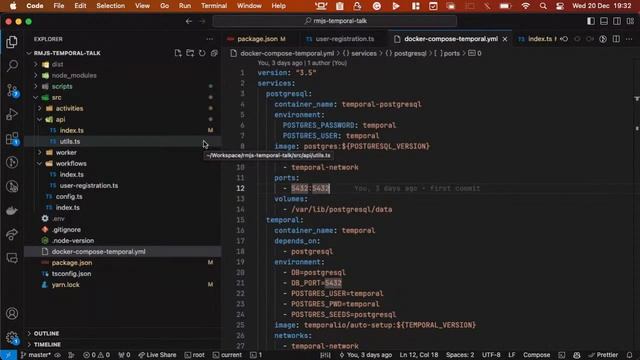Click the New Folder icon in Explorer
The height and width of the screenshot is (360, 640).
[190, 53]
